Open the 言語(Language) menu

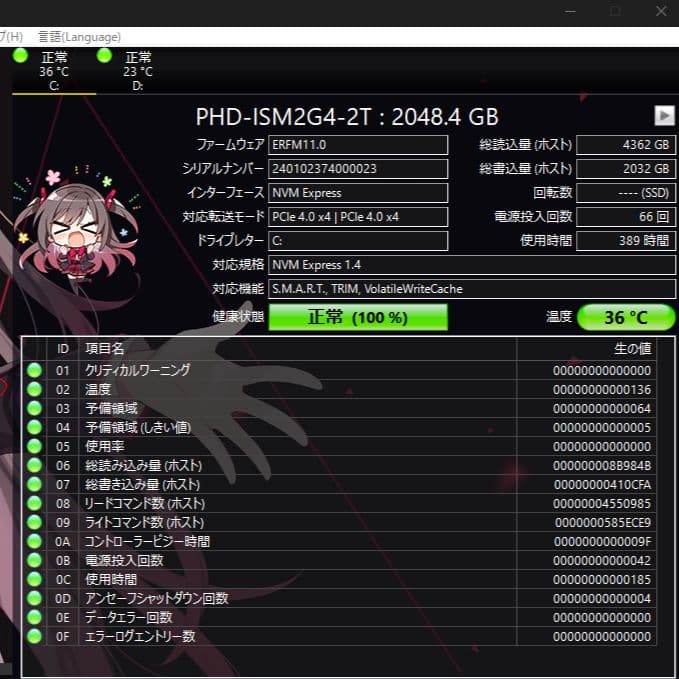click(x=79, y=37)
